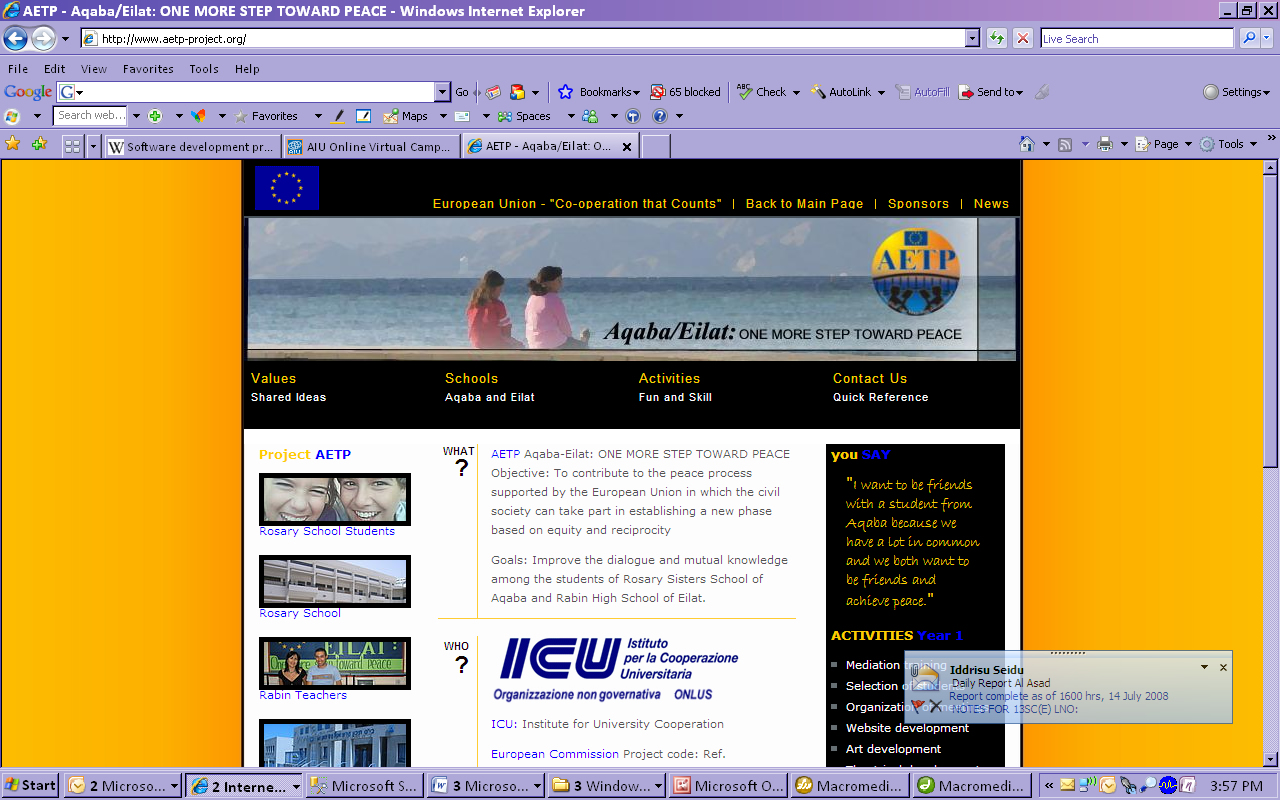Viewport: 1280px width, 800px height.
Task: Click the Back to Main Page link
Action: [804, 203]
